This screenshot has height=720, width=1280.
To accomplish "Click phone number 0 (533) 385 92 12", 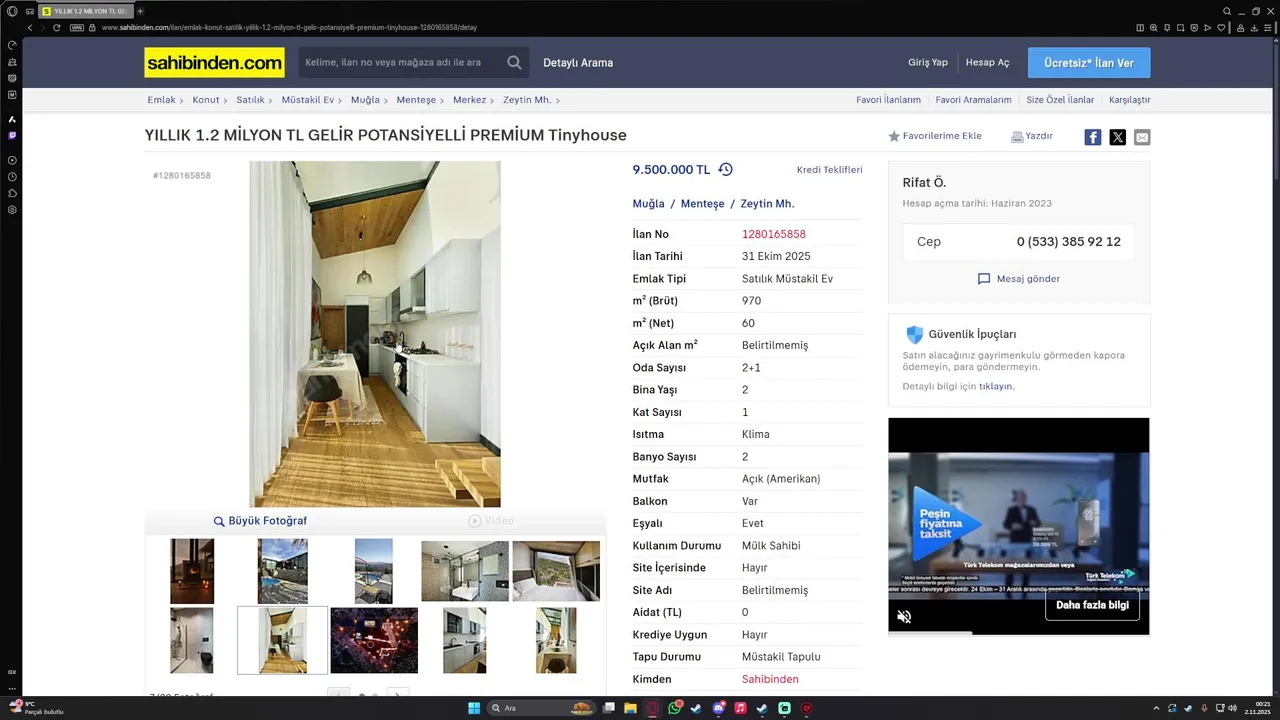I will point(1069,242).
